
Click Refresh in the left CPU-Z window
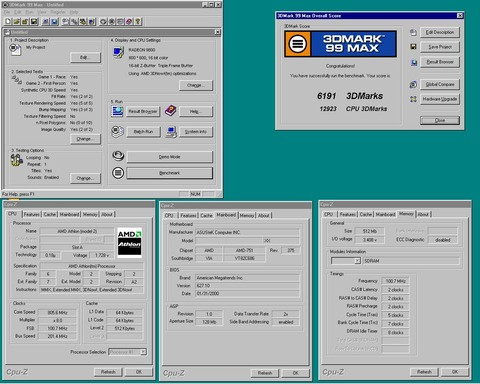point(108,372)
